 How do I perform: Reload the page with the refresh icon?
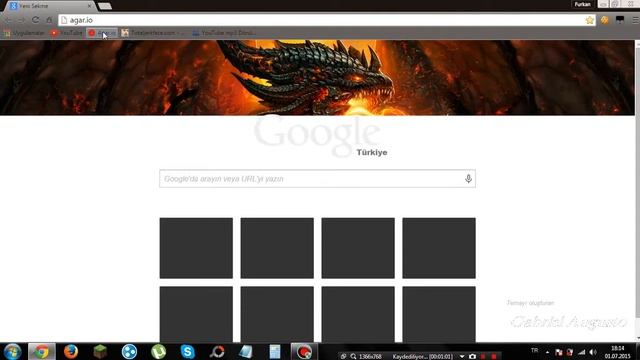point(36,20)
